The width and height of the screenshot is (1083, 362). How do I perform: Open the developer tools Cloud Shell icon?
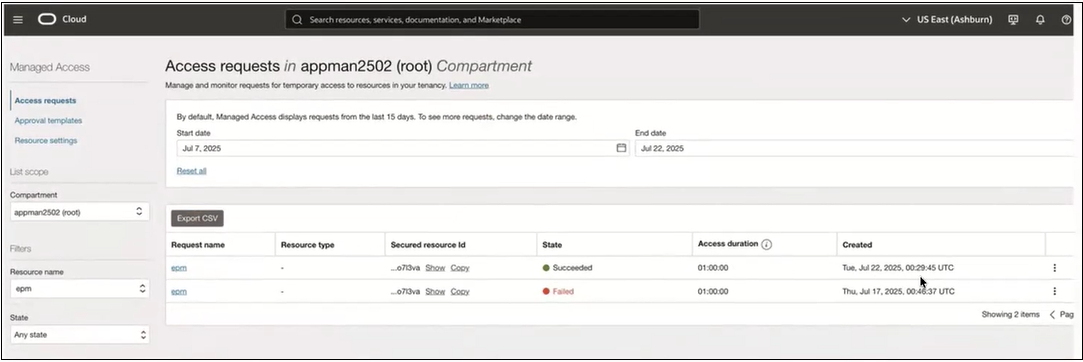tap(1013, 20)
